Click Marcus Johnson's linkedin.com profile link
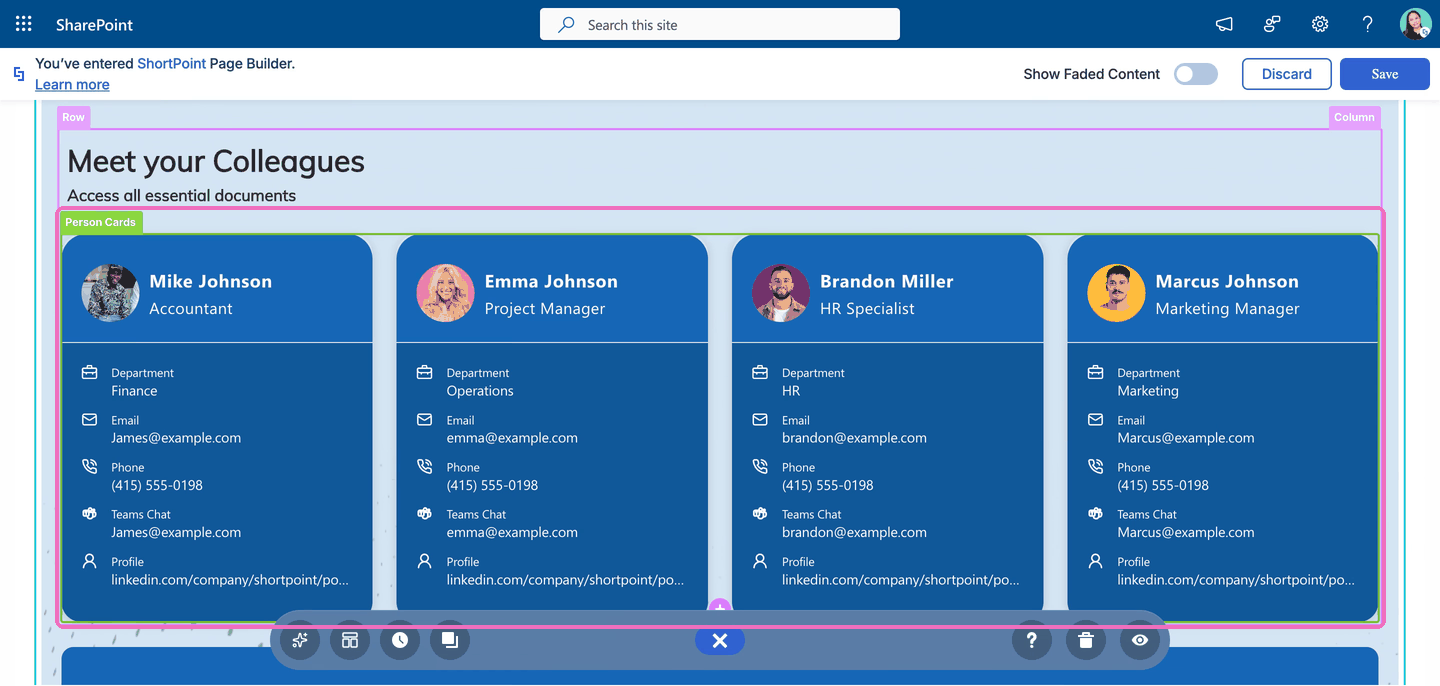This screenshot has width=1440, height=686. [x=1236, y=579]
